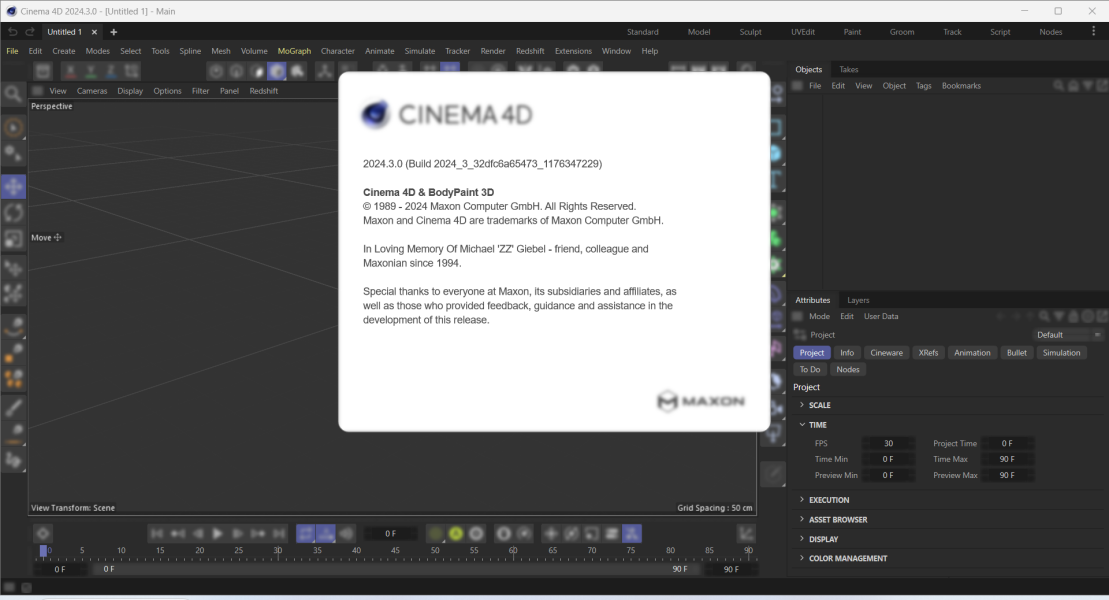Click the timeline settings icon at far left

coord(43,533)
